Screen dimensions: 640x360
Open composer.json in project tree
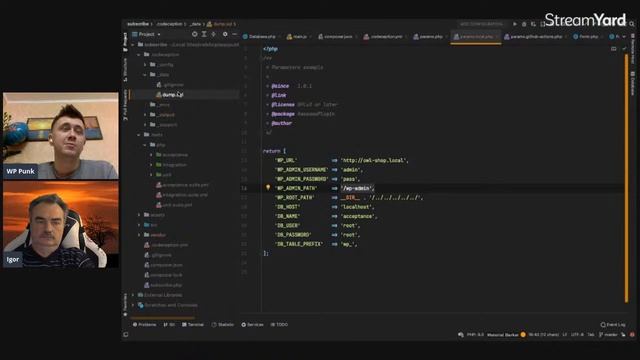[x=163, y=265]
